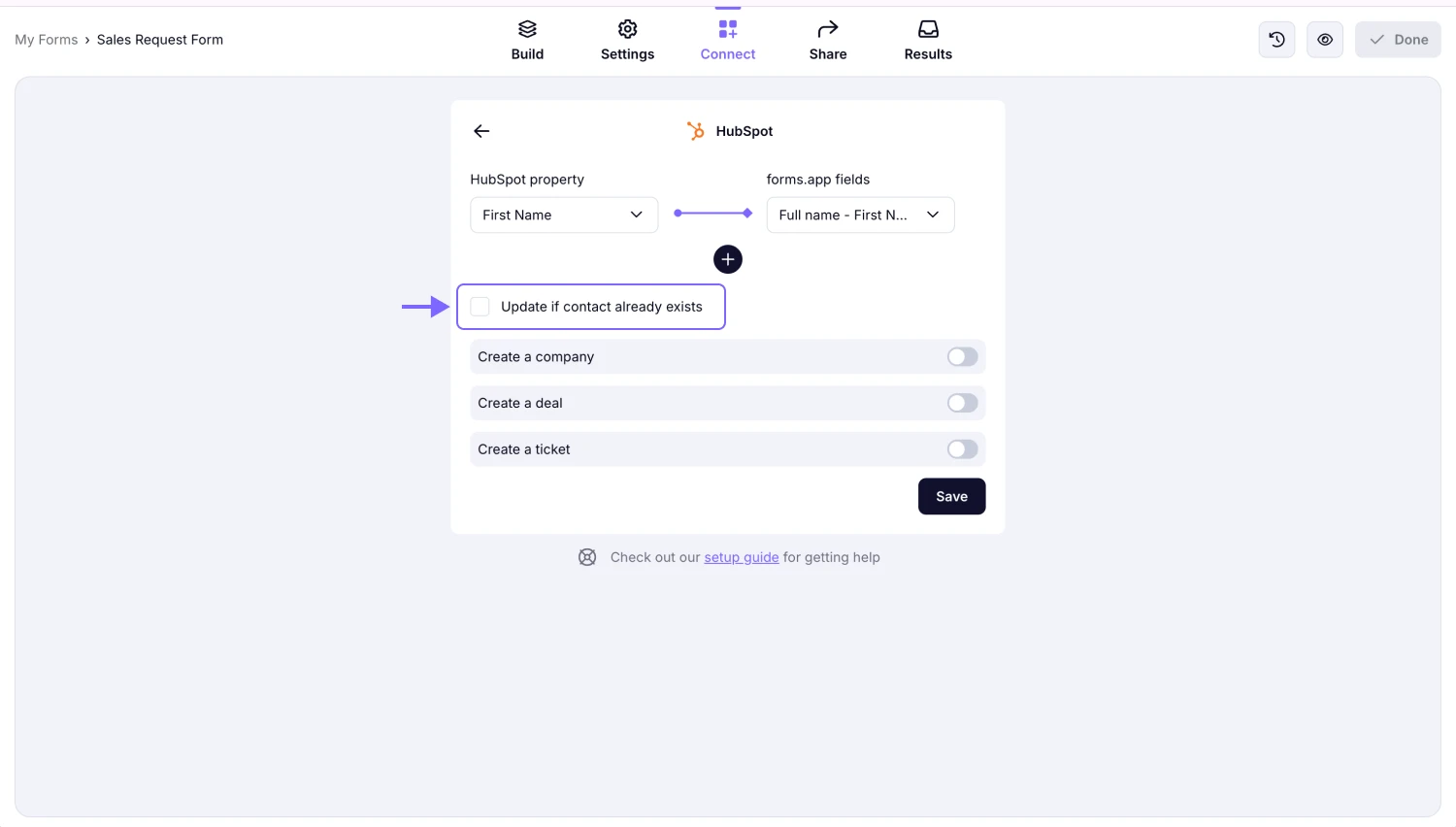Click the Connect grid icon
Screen dimensions: 1456x827
coord(727,29)
